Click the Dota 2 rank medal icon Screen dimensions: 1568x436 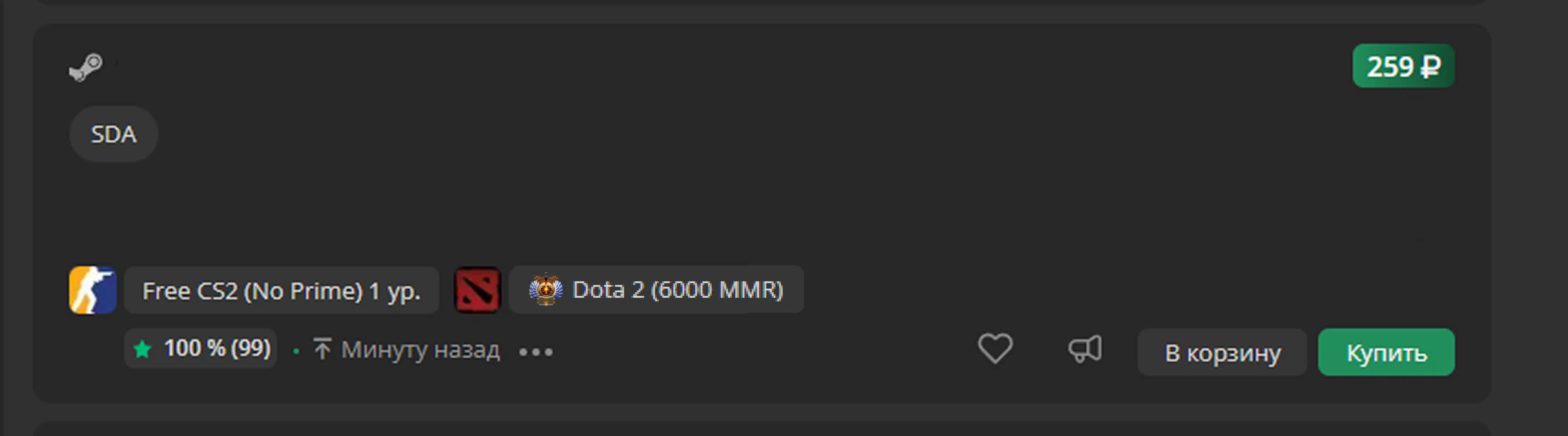(x=546, y=289)
